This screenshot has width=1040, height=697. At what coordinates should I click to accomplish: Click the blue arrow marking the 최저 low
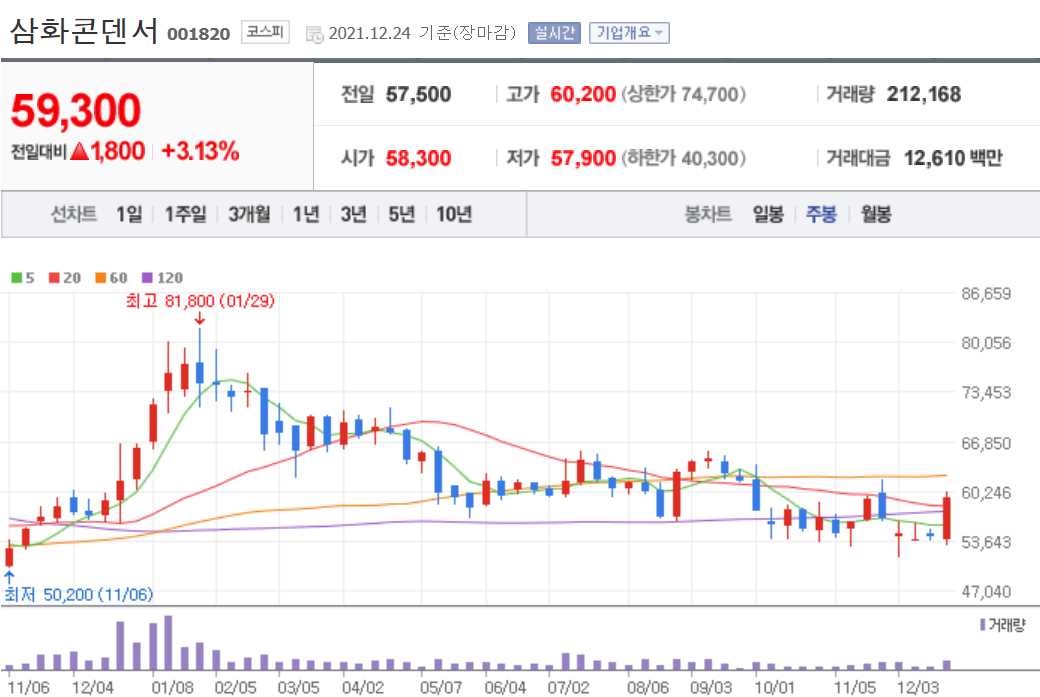tap(9, 578)
